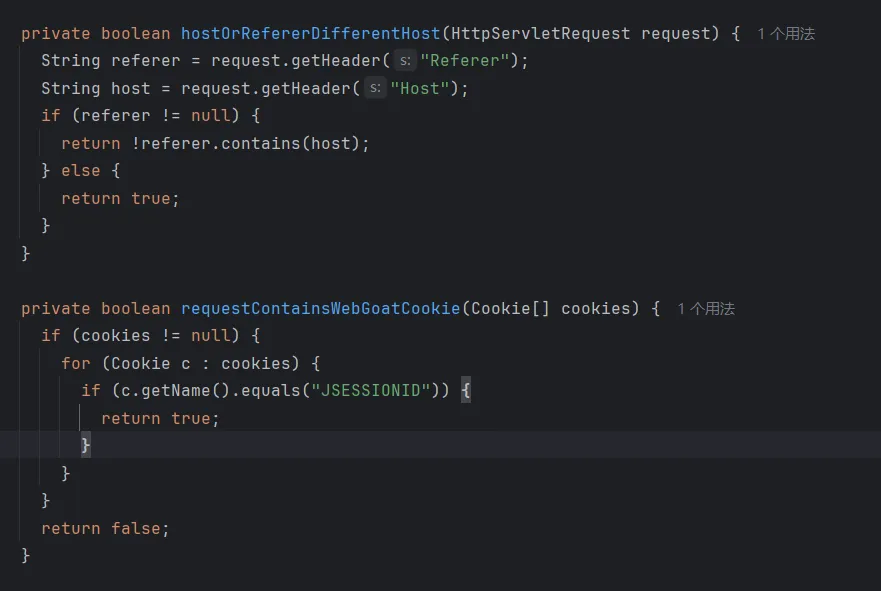Click the return false statement
The height and width of the screenshot is (591, 881).
tap(105, 528)
